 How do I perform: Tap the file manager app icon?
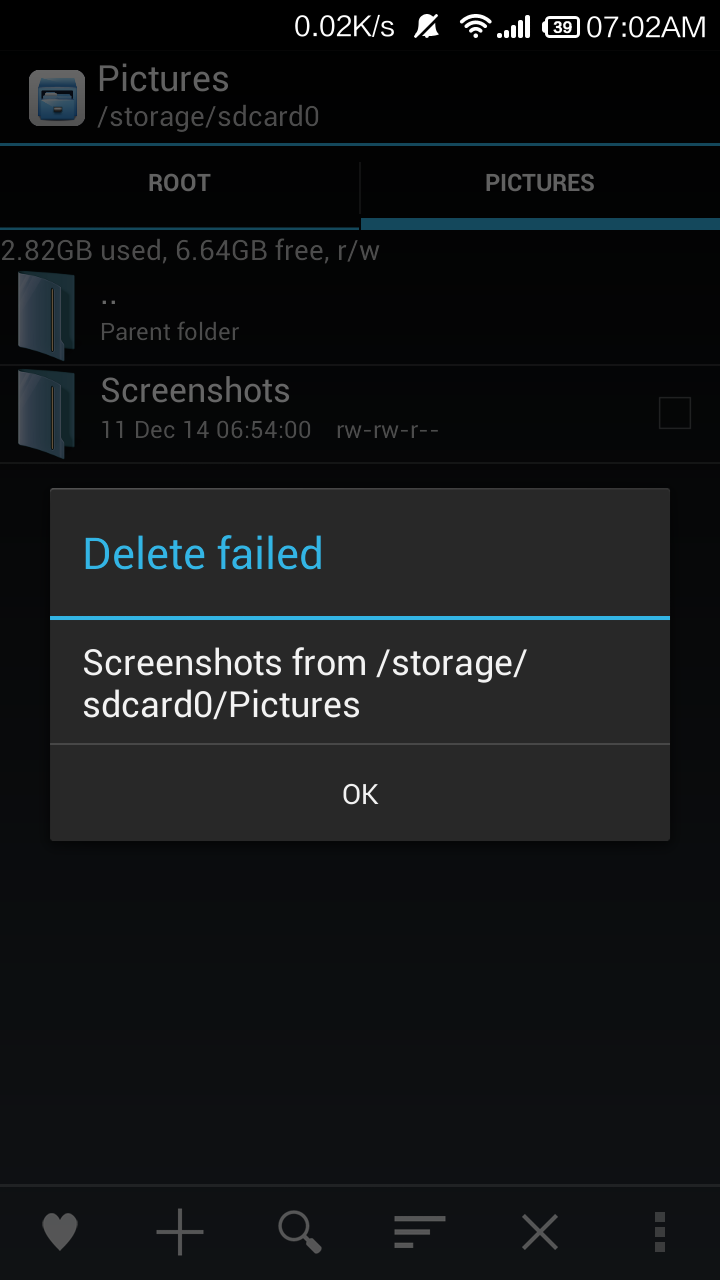[57, 97]
